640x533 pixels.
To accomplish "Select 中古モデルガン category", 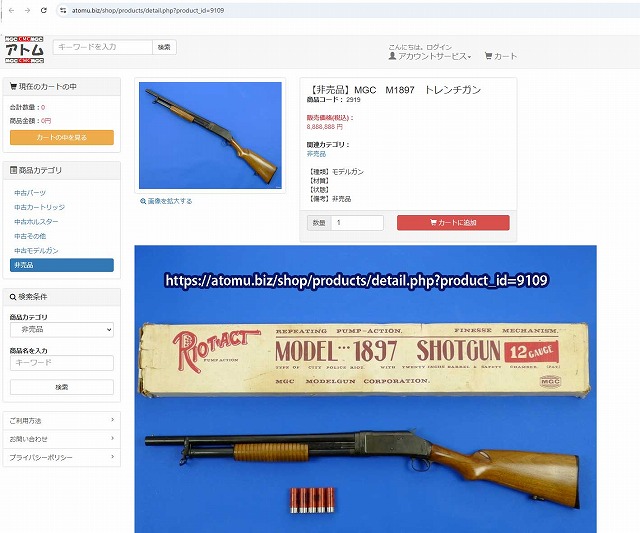I will click(x=36, y=251).
